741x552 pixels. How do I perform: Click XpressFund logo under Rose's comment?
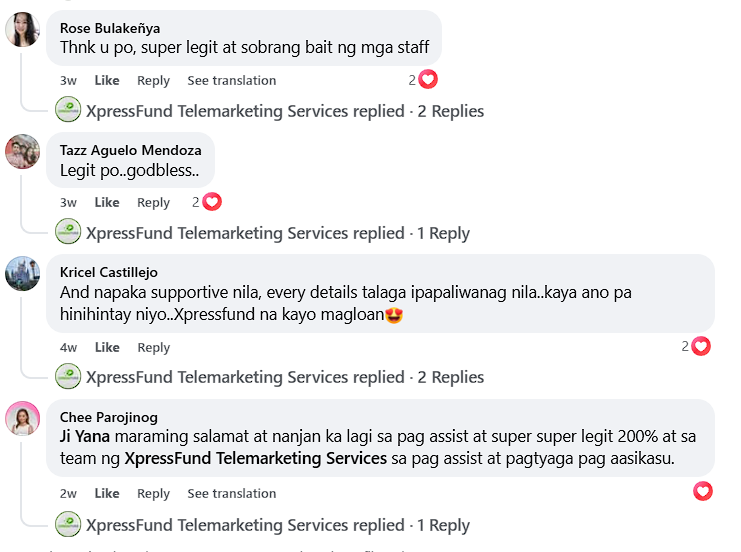point(68,111)
